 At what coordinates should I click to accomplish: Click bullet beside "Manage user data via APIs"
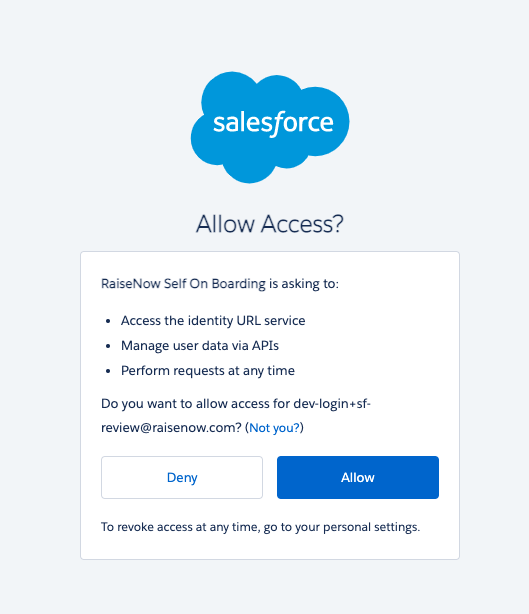(108, 347)
